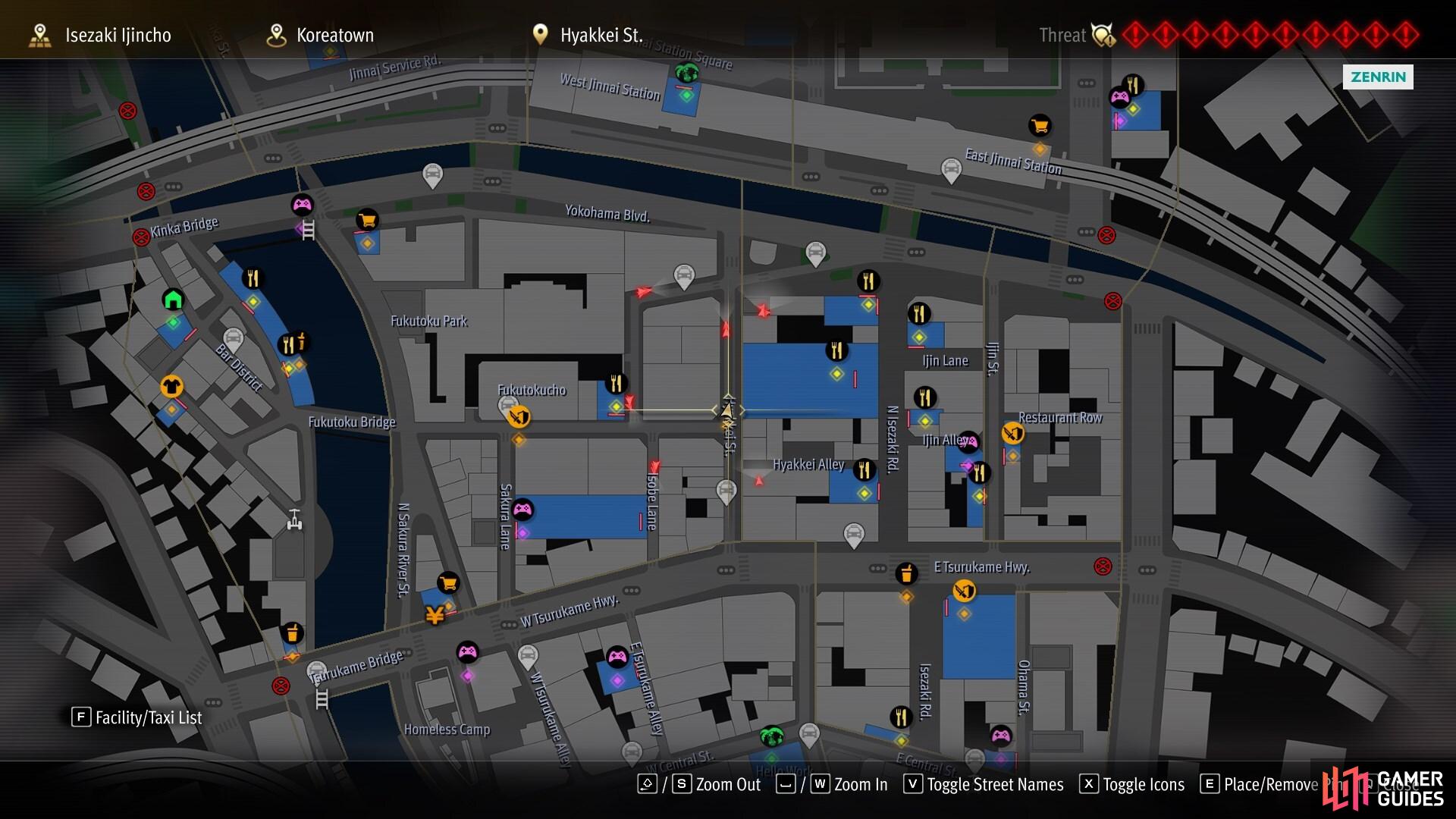Viewport: 1456px width, 819px height.
Task: Click the restaurant icon above Ijin Lane
Action: point(919,313)
